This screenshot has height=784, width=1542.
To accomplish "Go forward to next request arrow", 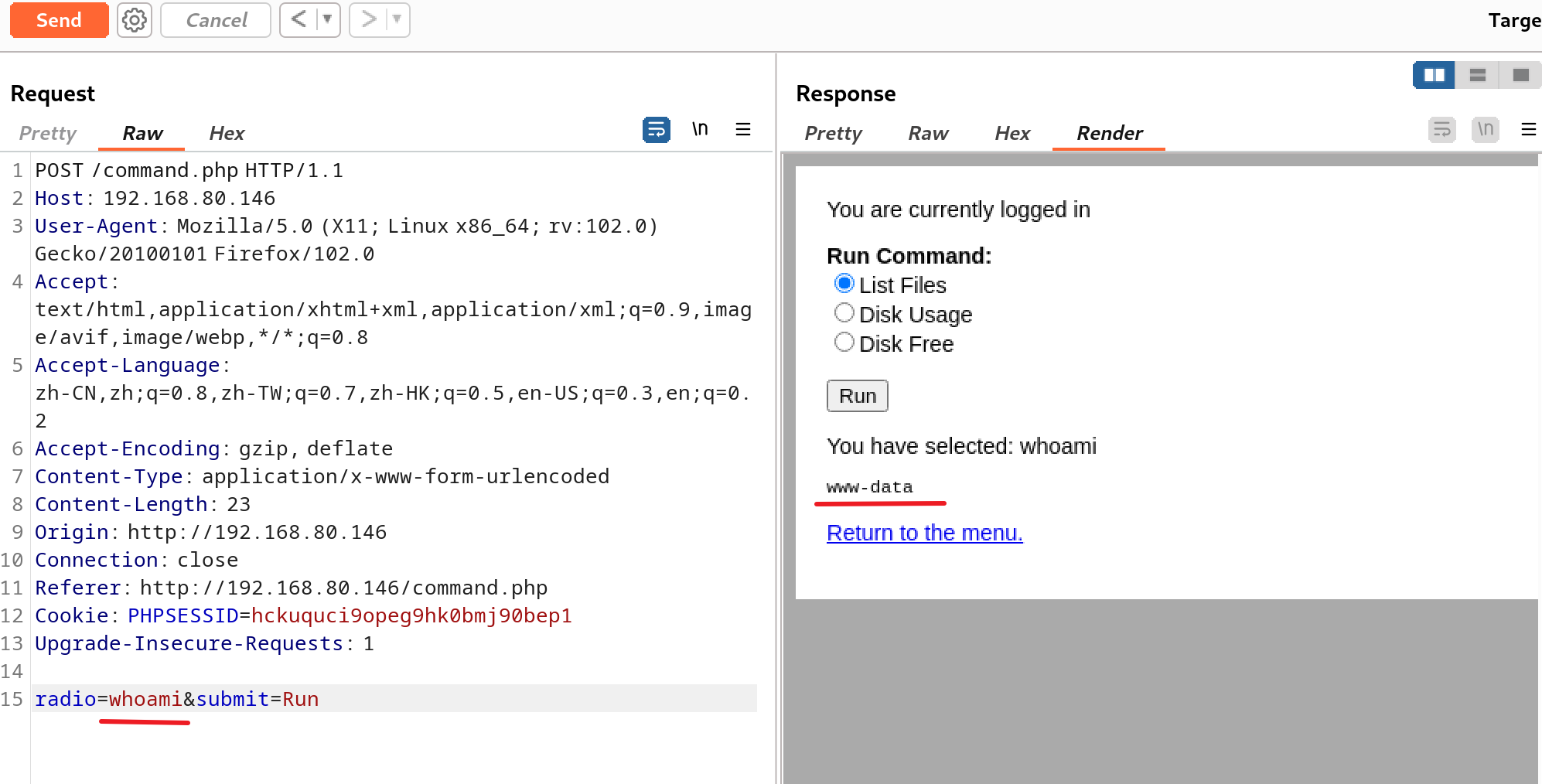I will 368,19.
